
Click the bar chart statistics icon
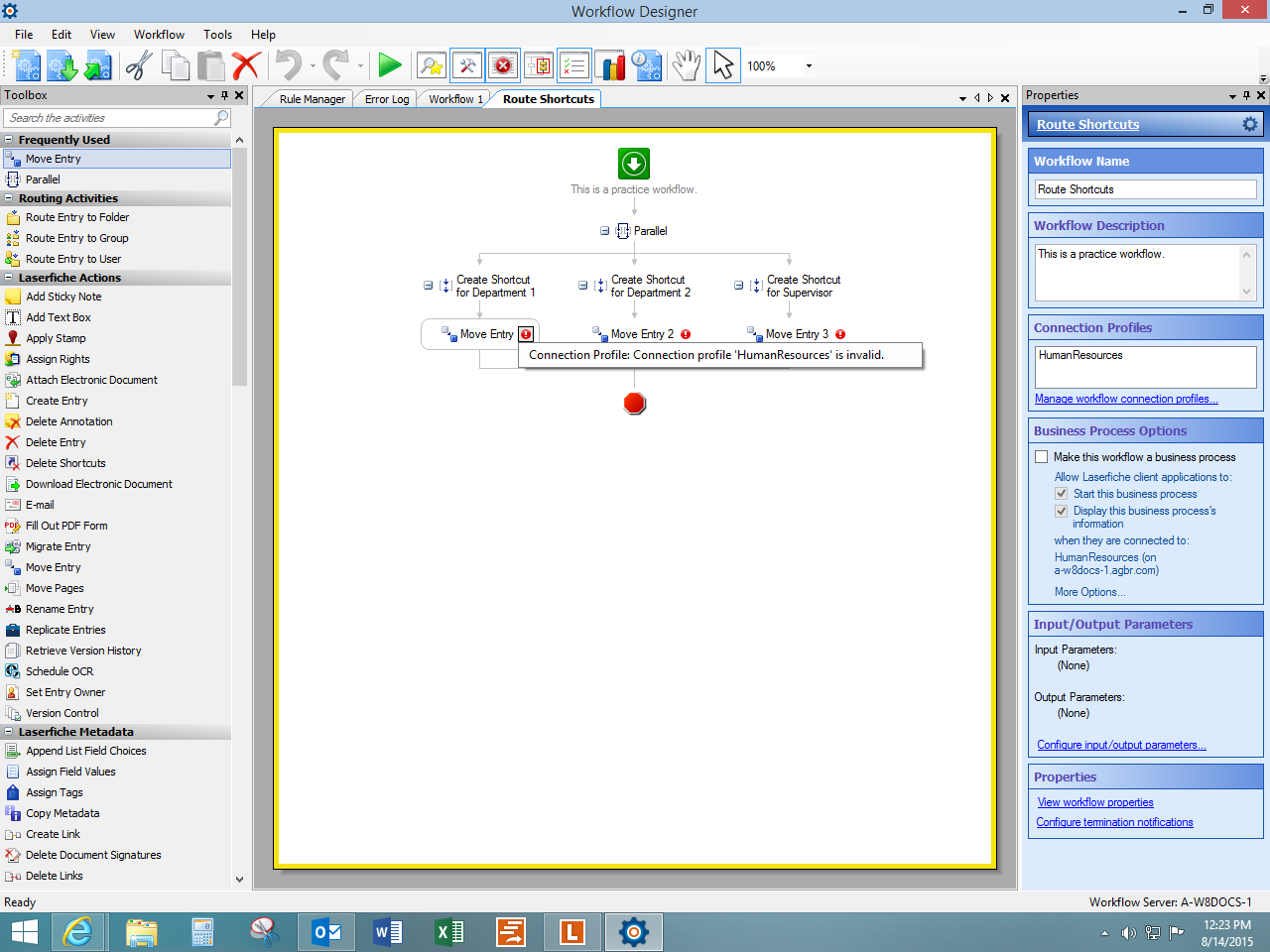click(x=610, y=66)
